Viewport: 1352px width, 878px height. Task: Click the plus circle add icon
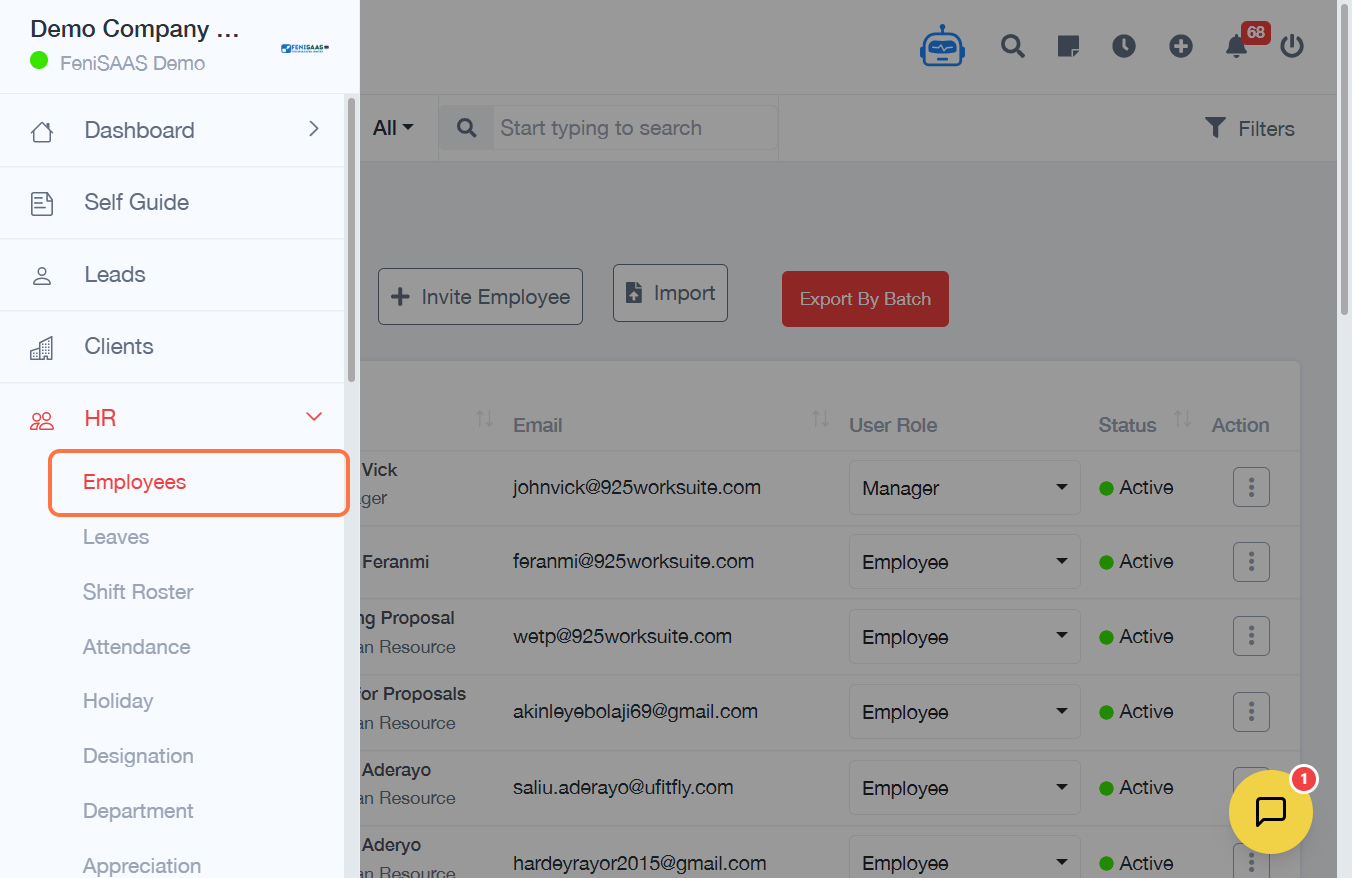point(1181,47)
